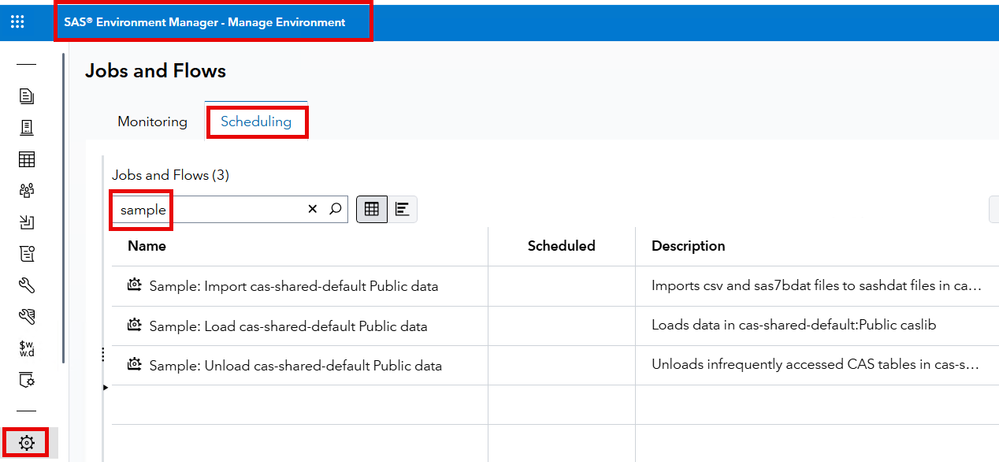Collapse the sidebar hamburger menu line
999x462 pixels.
tap(26, 64)
